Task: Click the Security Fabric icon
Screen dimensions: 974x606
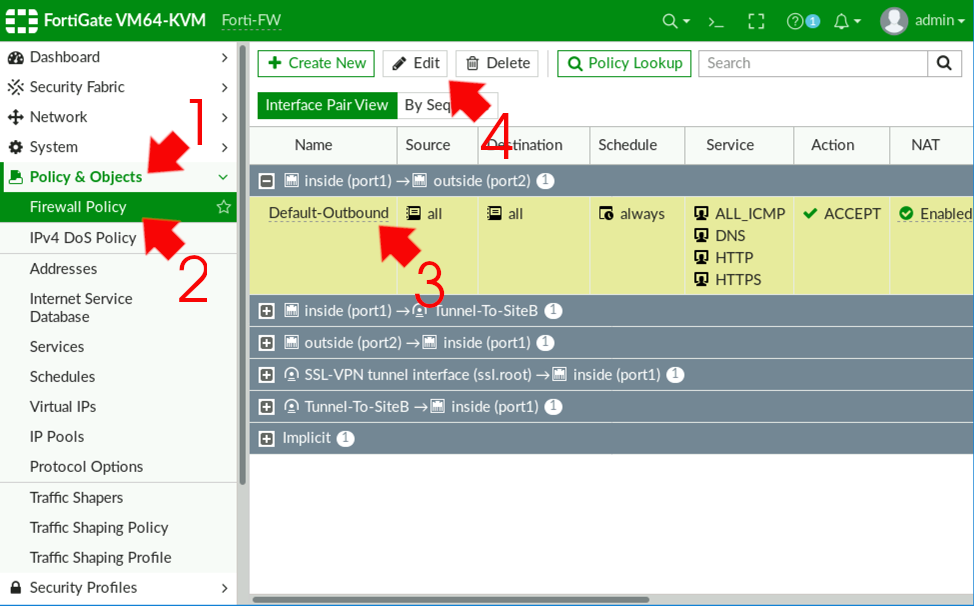Action: (x=16, y=88)
